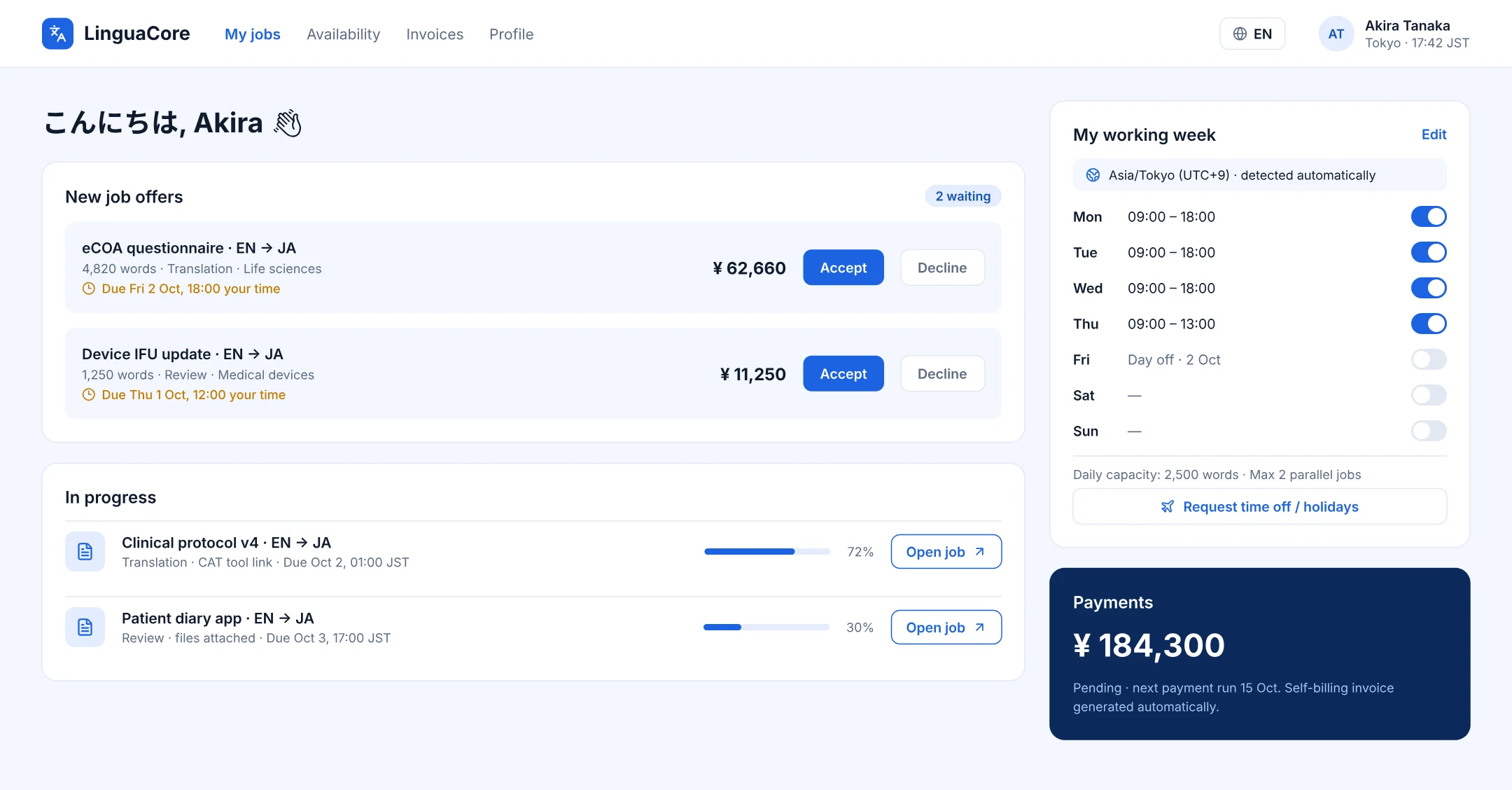Click the timezone globe icon beside Asia/Tokyo
This screenshot has height=790, width=1512.
click(x=1093, y=175)
